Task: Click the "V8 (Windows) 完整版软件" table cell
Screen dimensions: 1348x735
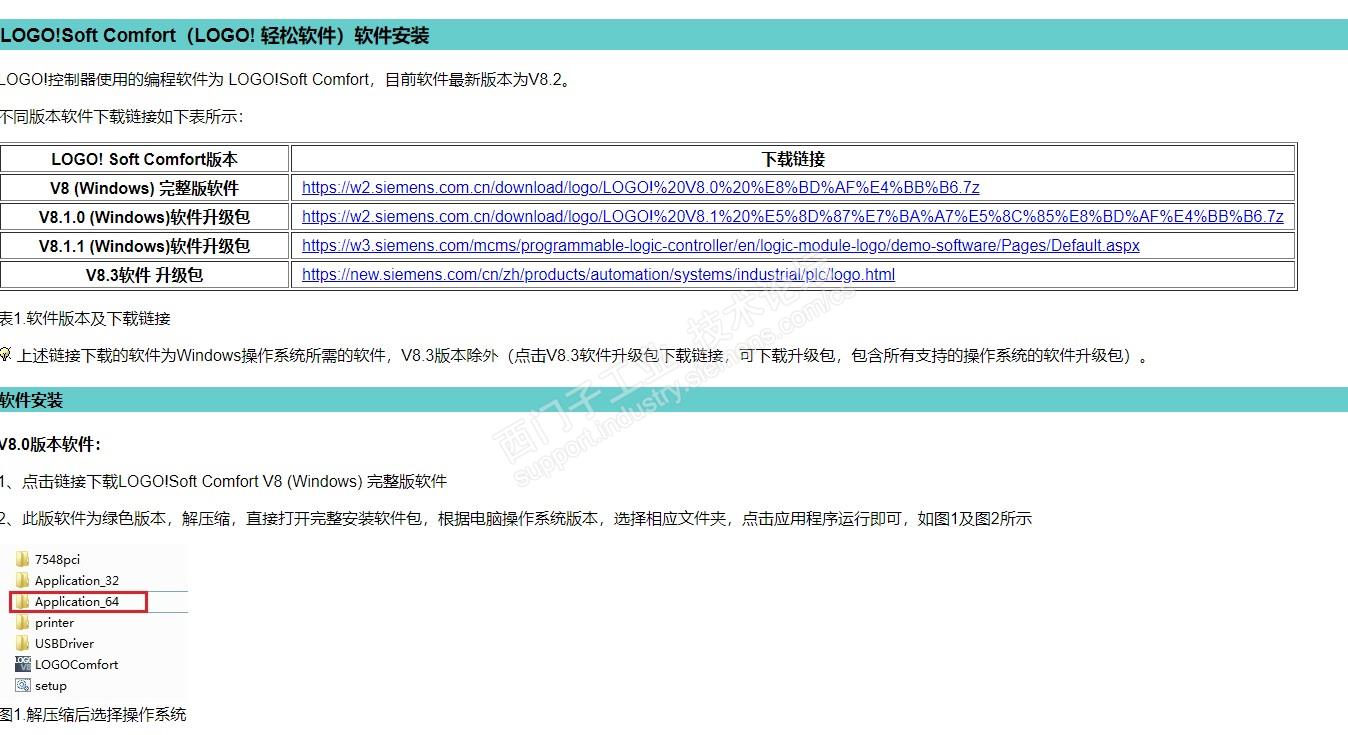Action: [x=145, y=188]
